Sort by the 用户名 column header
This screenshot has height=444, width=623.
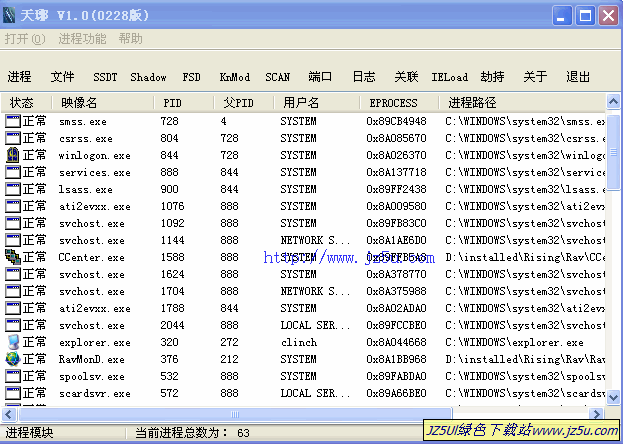click(317, 103)
